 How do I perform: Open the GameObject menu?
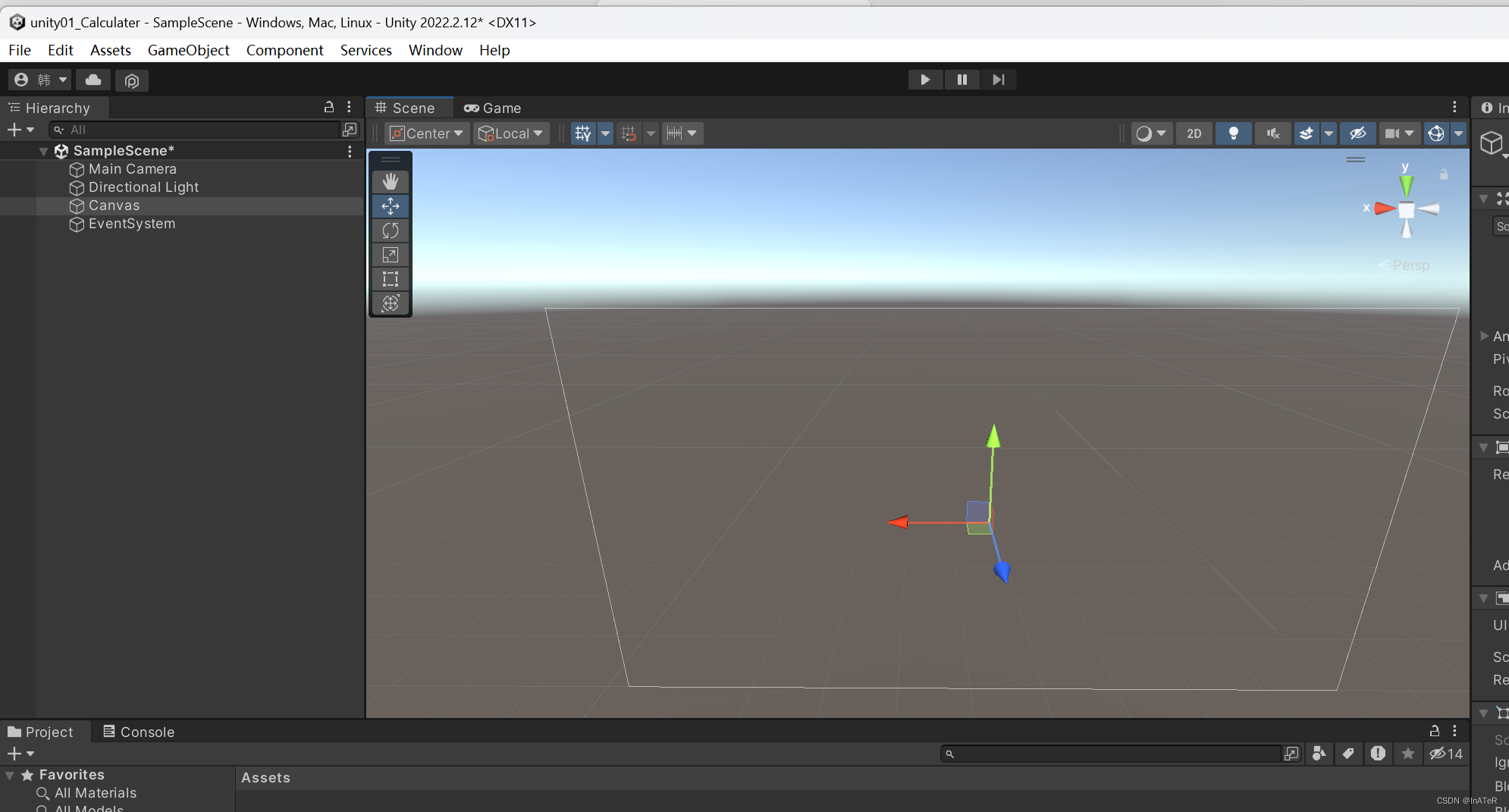189,50
